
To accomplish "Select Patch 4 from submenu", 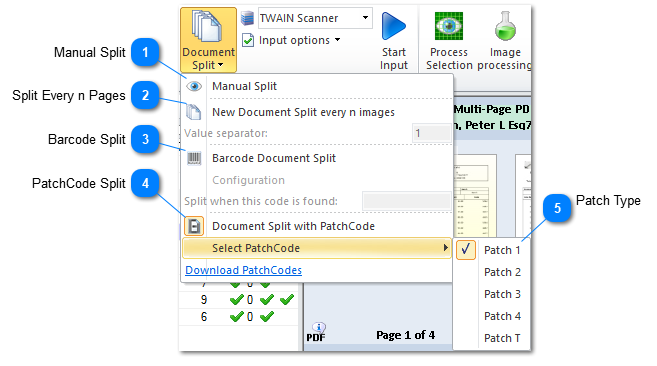I will click(x=502, y=316).
